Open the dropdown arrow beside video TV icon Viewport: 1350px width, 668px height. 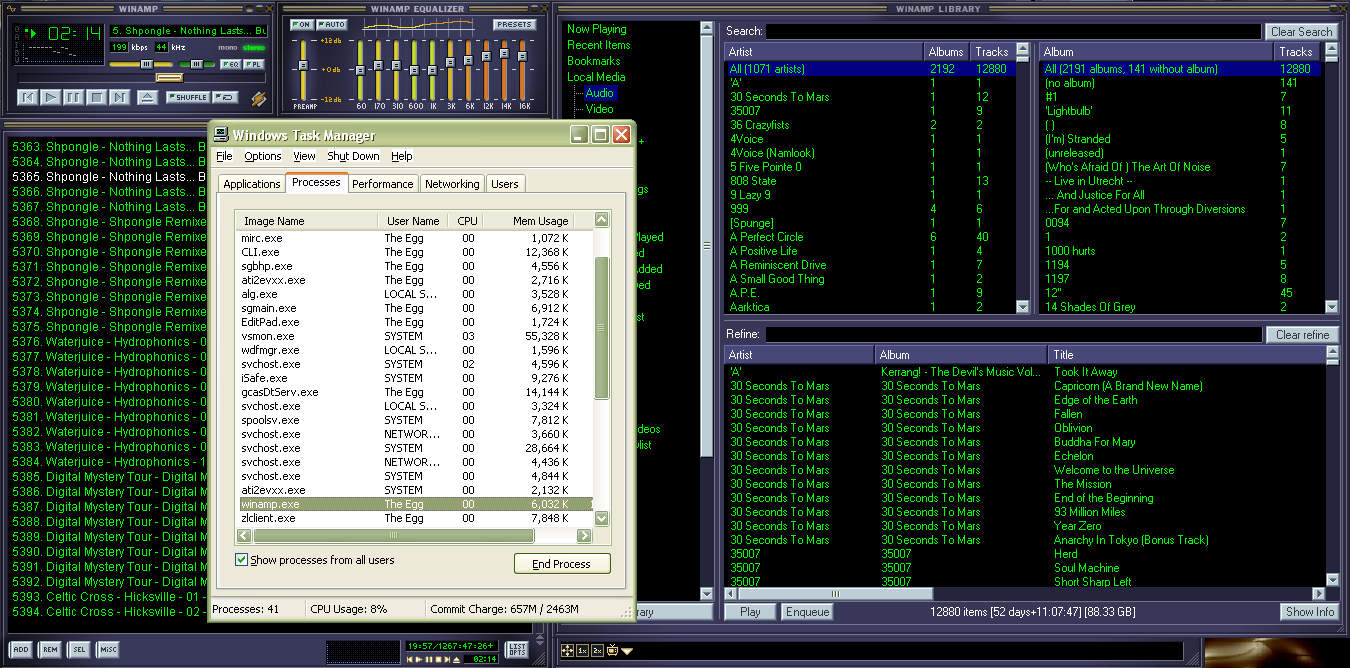[x=628, y=651]
